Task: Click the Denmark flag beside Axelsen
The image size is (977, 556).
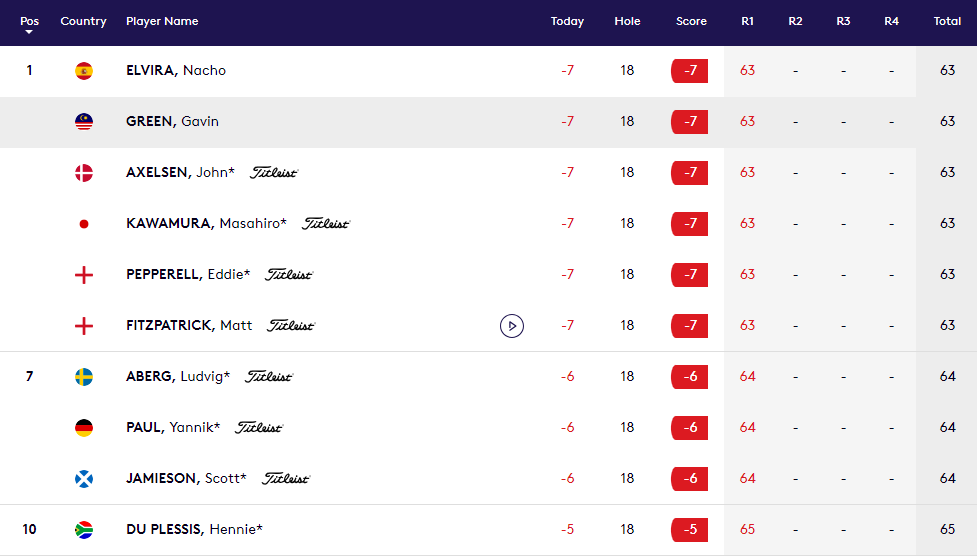Action: tap(84, 173)
